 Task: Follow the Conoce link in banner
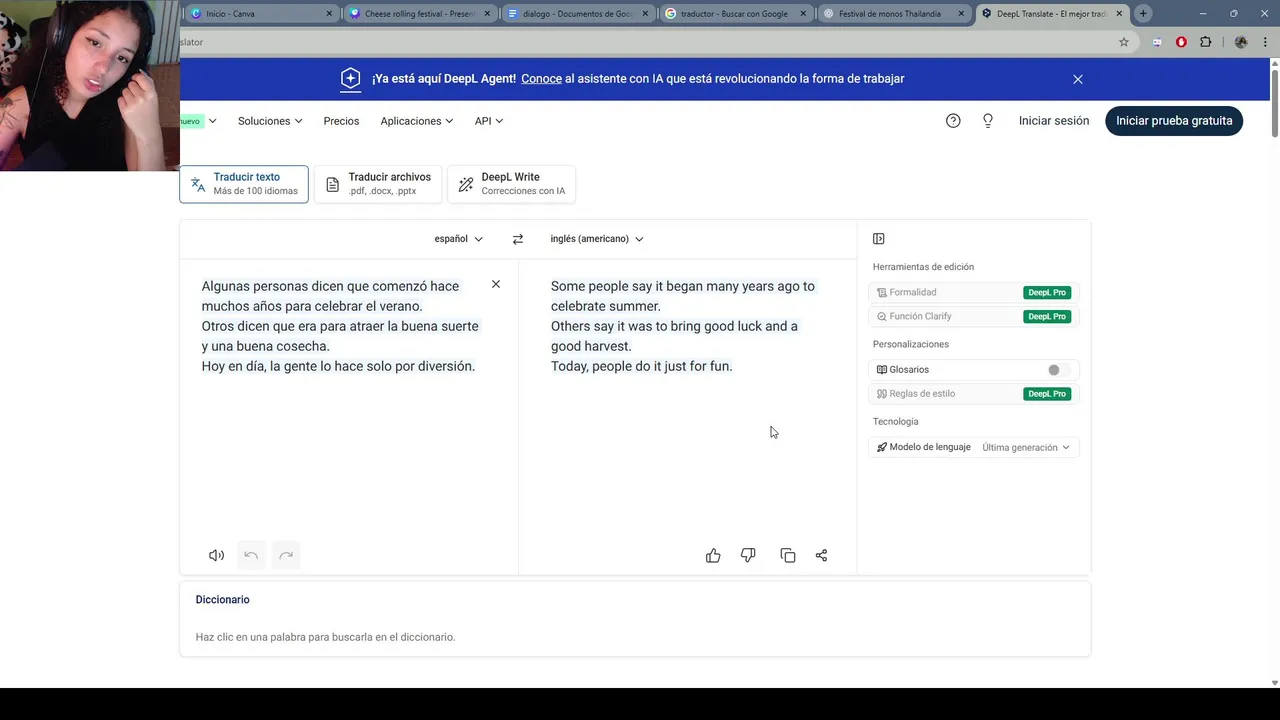[x=541, y=79]
